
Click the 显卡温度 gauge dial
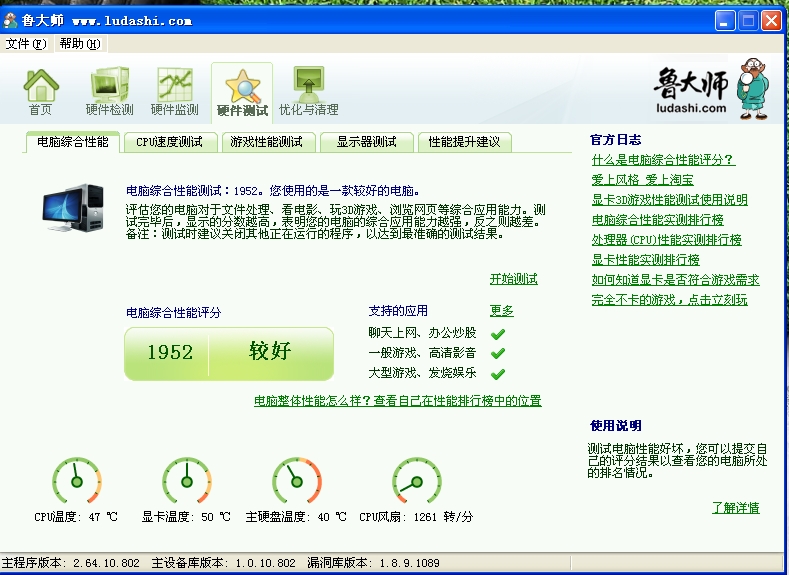click(187, 480)
